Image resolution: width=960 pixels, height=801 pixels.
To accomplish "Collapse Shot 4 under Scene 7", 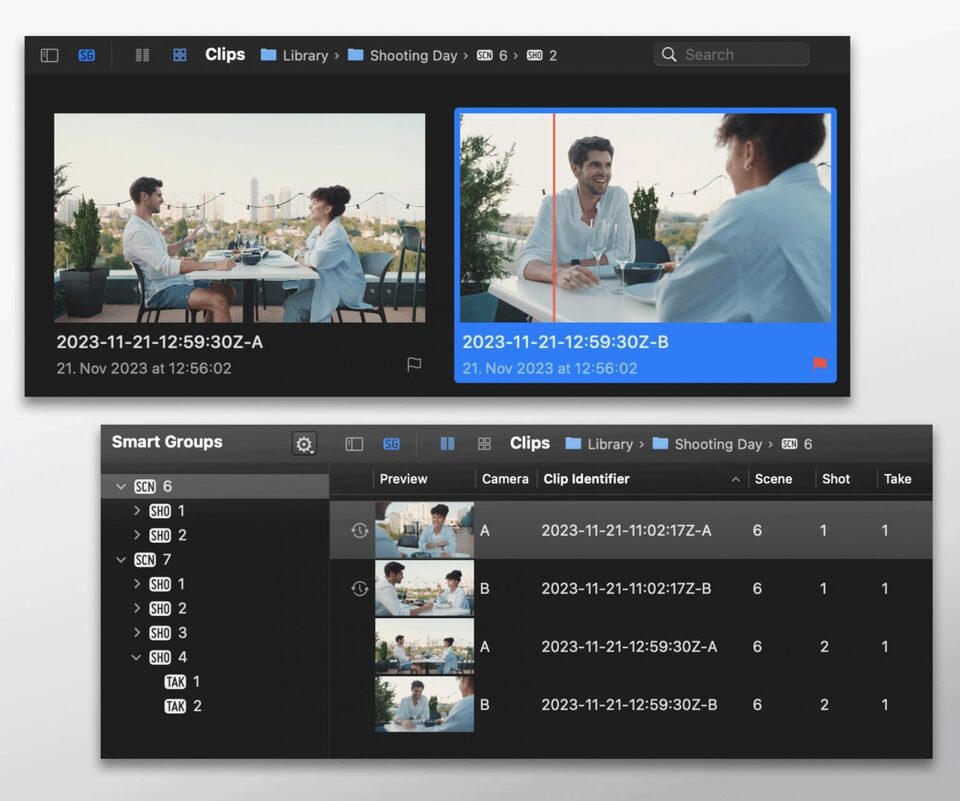I will point(137,658).
